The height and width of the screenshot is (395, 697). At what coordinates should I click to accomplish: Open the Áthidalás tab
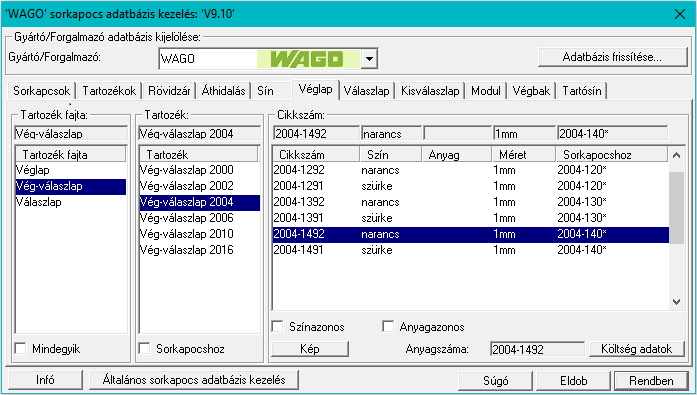pyautogui.click(x=224, y=91)
